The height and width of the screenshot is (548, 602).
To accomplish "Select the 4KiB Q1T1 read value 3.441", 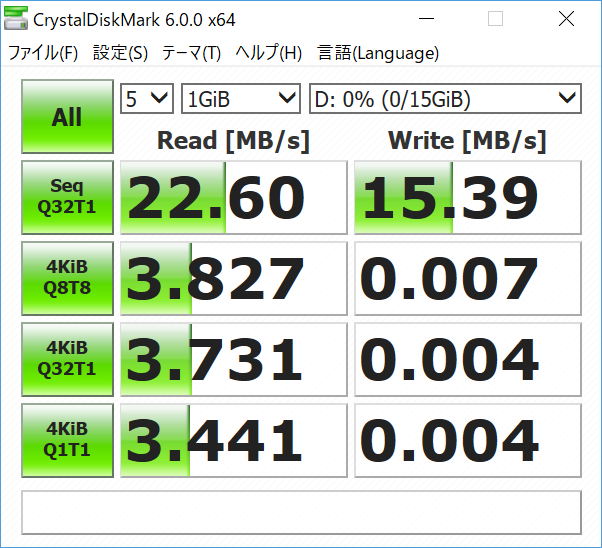I will (233, 440).
